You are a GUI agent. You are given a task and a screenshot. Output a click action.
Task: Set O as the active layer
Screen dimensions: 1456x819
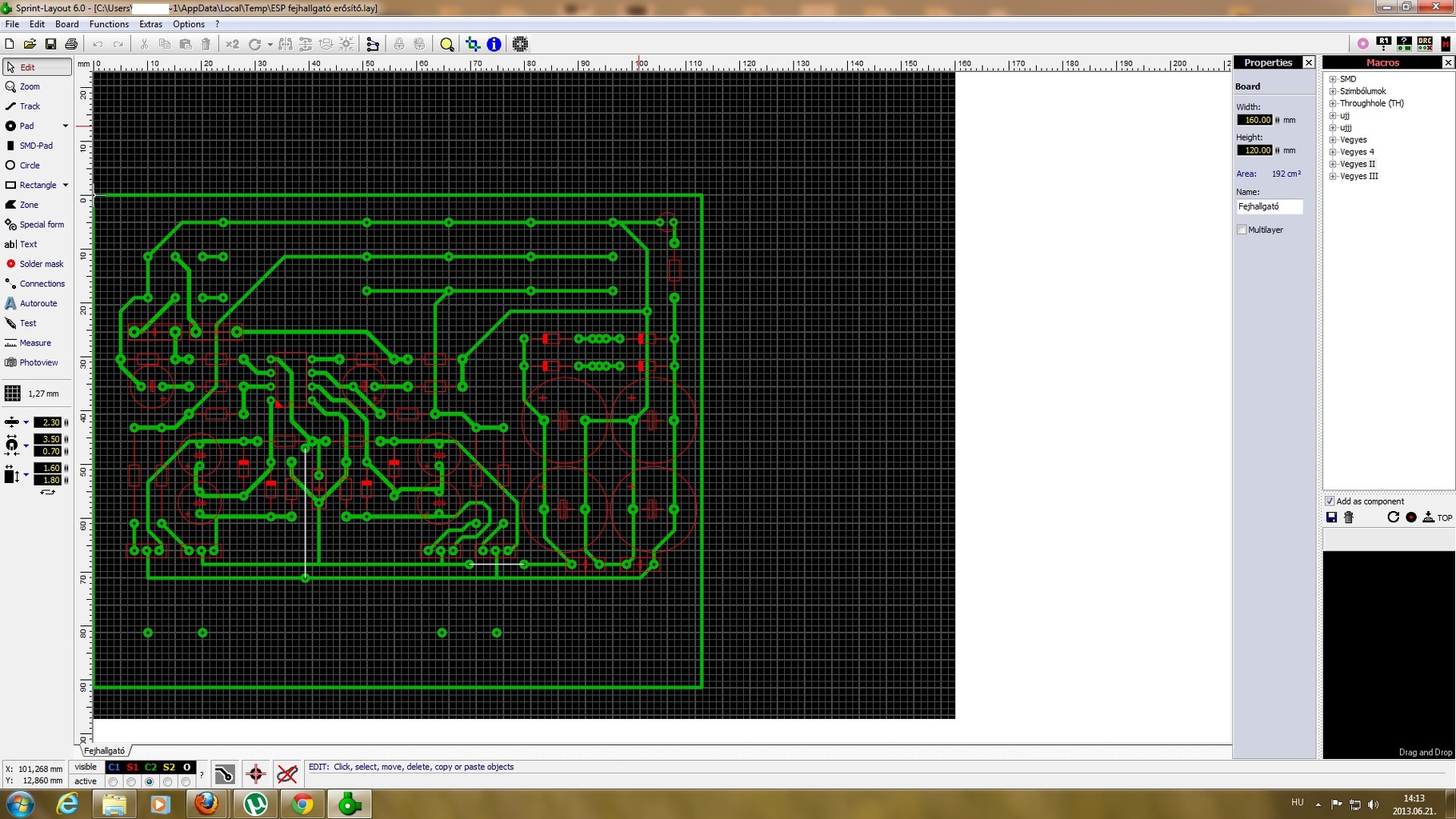[x=186, y=782]
